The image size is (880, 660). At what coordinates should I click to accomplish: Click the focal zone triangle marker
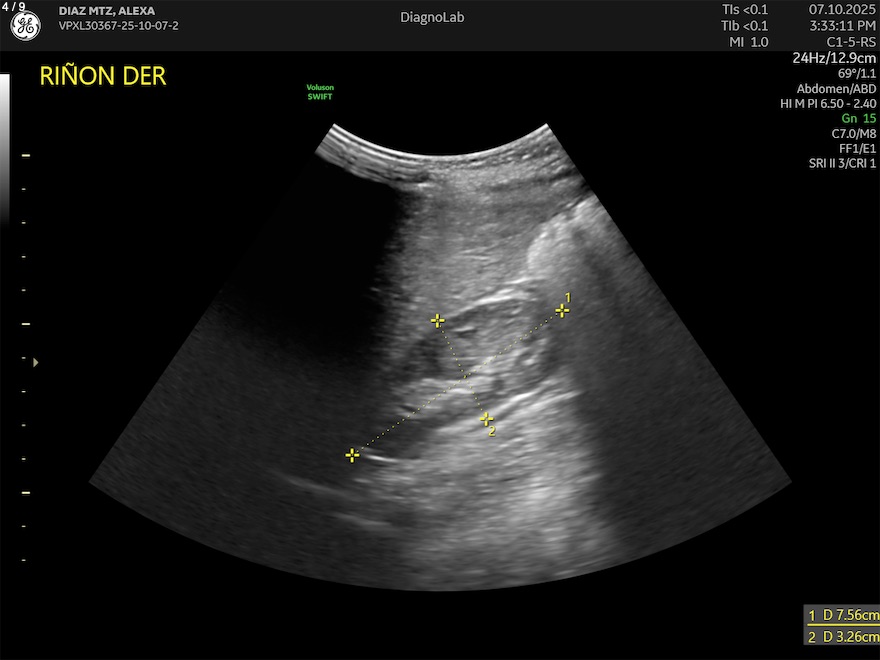click(36, 362)
